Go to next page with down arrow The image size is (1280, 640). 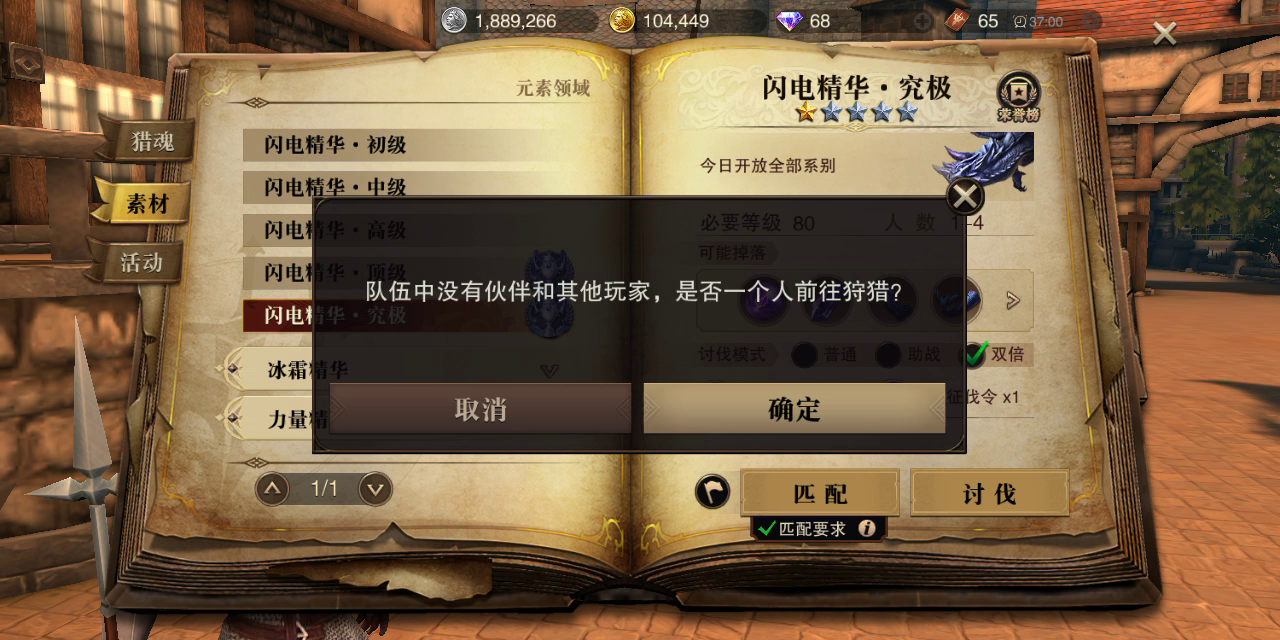click(x=375, y=489)
